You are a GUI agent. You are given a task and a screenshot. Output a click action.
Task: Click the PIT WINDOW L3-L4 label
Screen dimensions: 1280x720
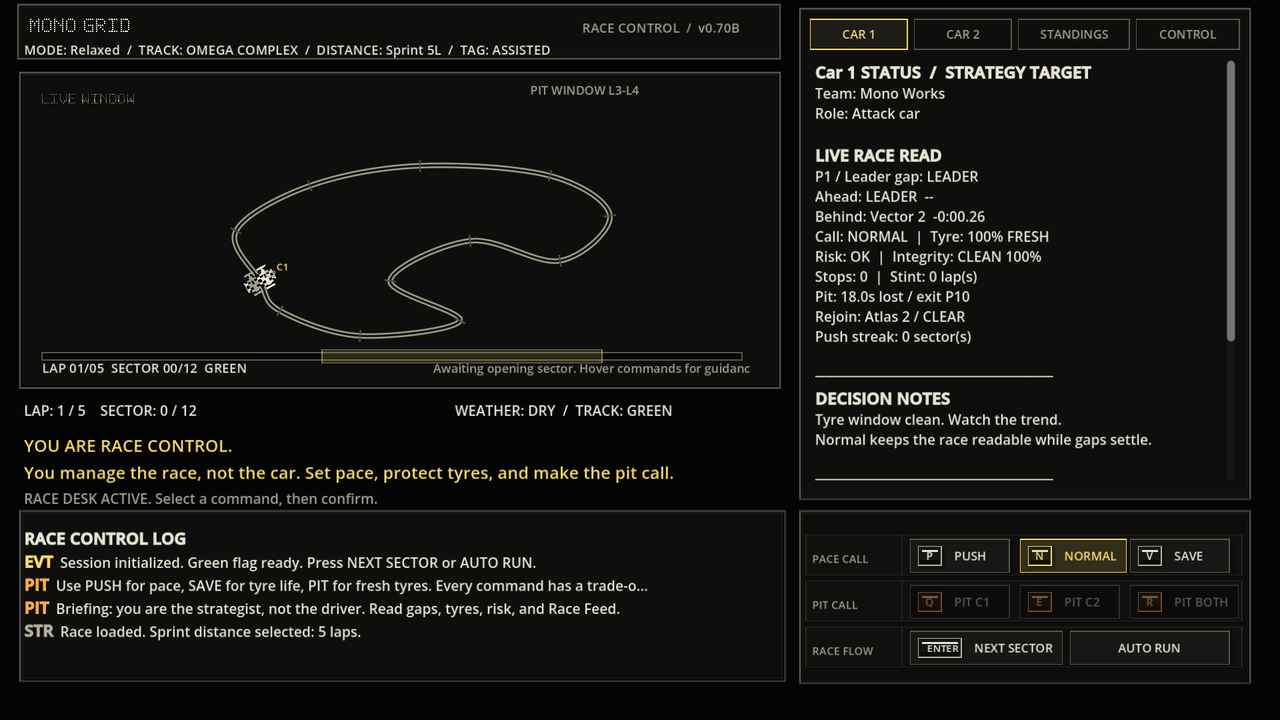click(584, 91)
